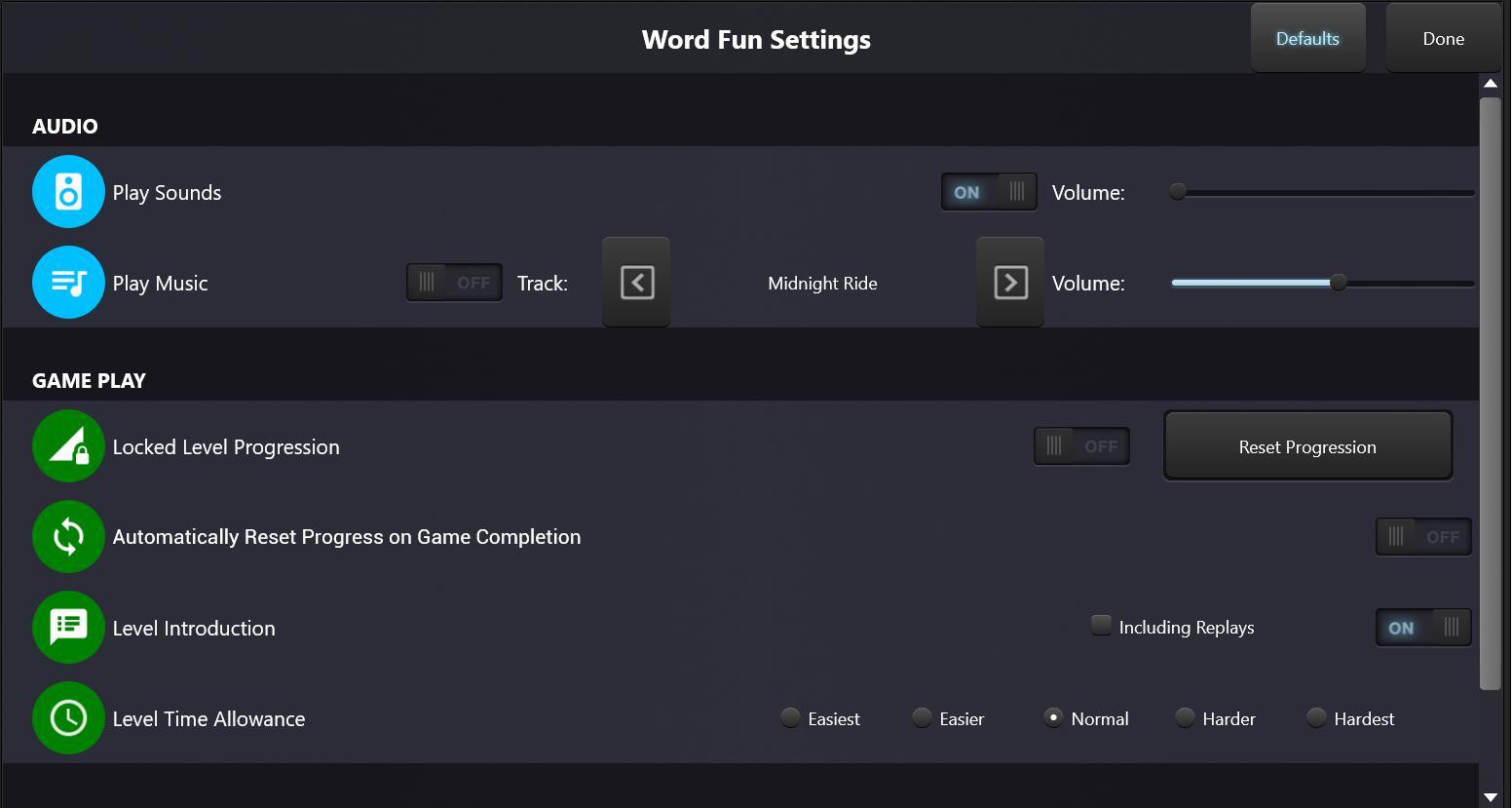The height and width of the screenshot is (808, 1512).
Task: Click the sounds Volume slider handle
Action: click(1178, 192)
